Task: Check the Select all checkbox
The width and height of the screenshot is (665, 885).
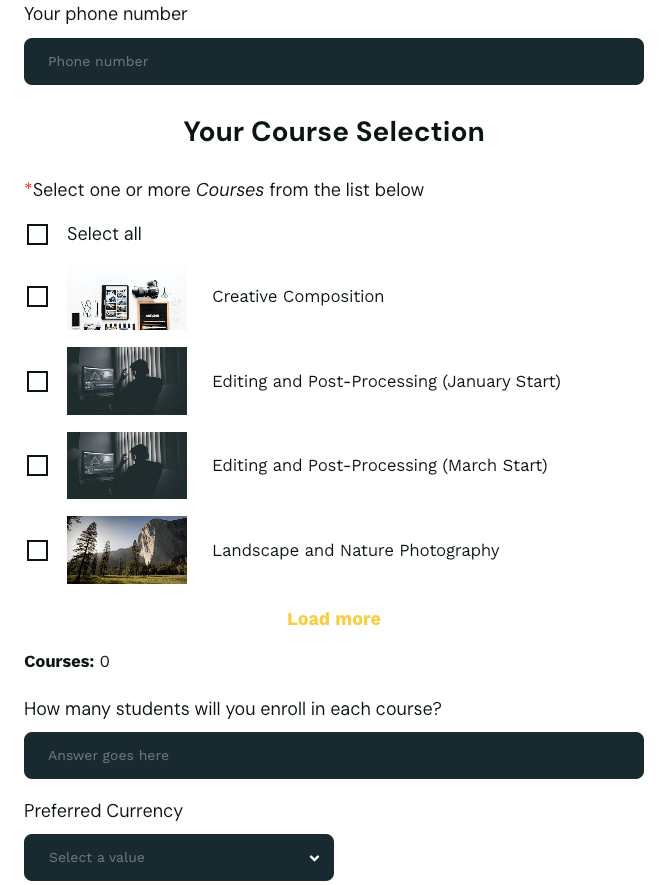Action: pos(37,234)
